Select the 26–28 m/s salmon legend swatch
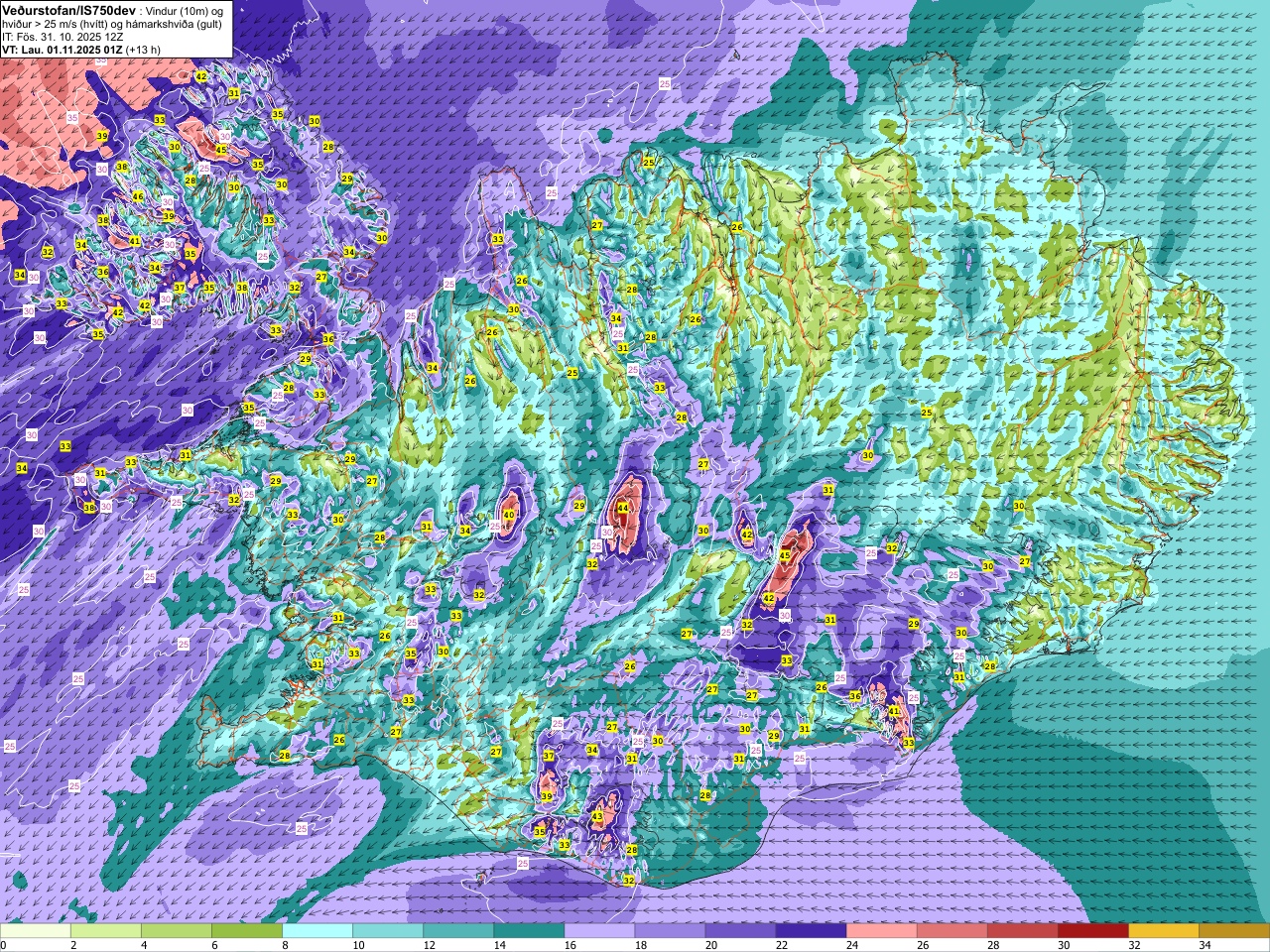The width and height of the screenshot is (1270, 952). click(952, 931)
